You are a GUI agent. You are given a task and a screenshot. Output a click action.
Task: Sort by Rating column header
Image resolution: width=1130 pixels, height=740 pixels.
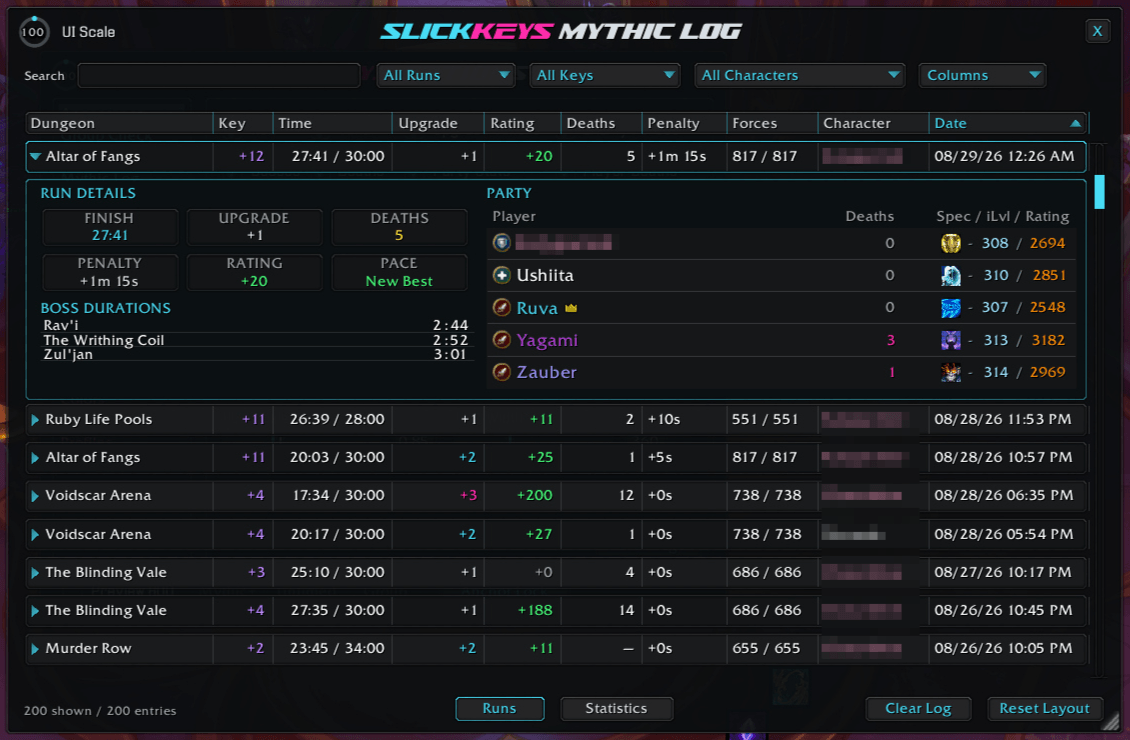522,123
